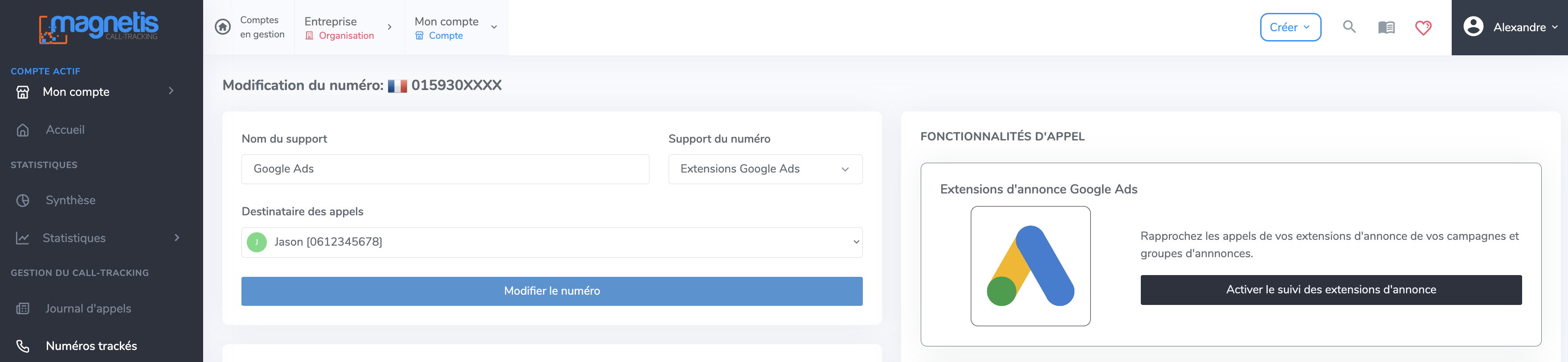Click the FONCTIONNALITÉS D'APPEL heading
1568x362 pixels.
[1002, 136]
